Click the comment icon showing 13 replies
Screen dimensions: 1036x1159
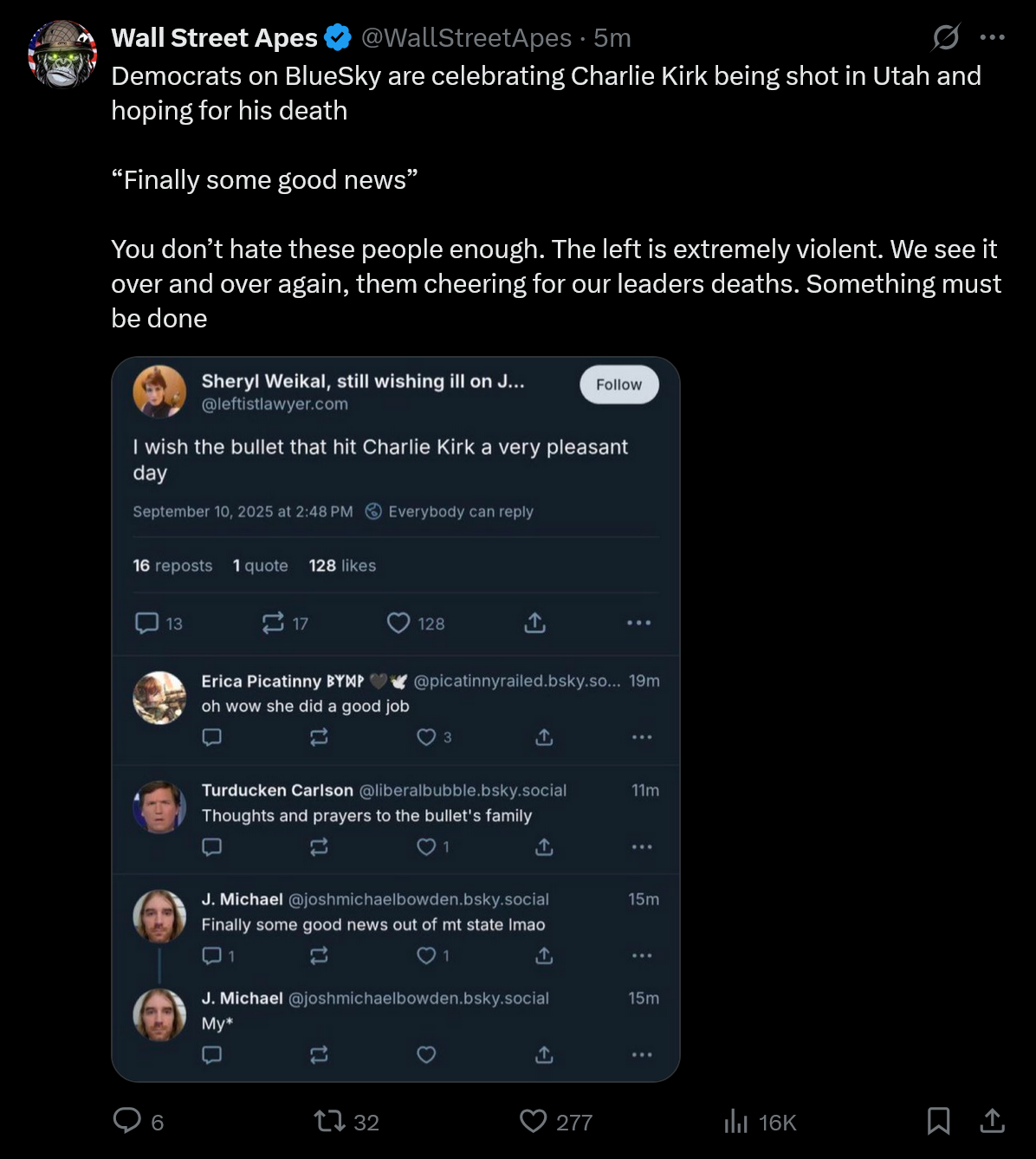point(147,623)
